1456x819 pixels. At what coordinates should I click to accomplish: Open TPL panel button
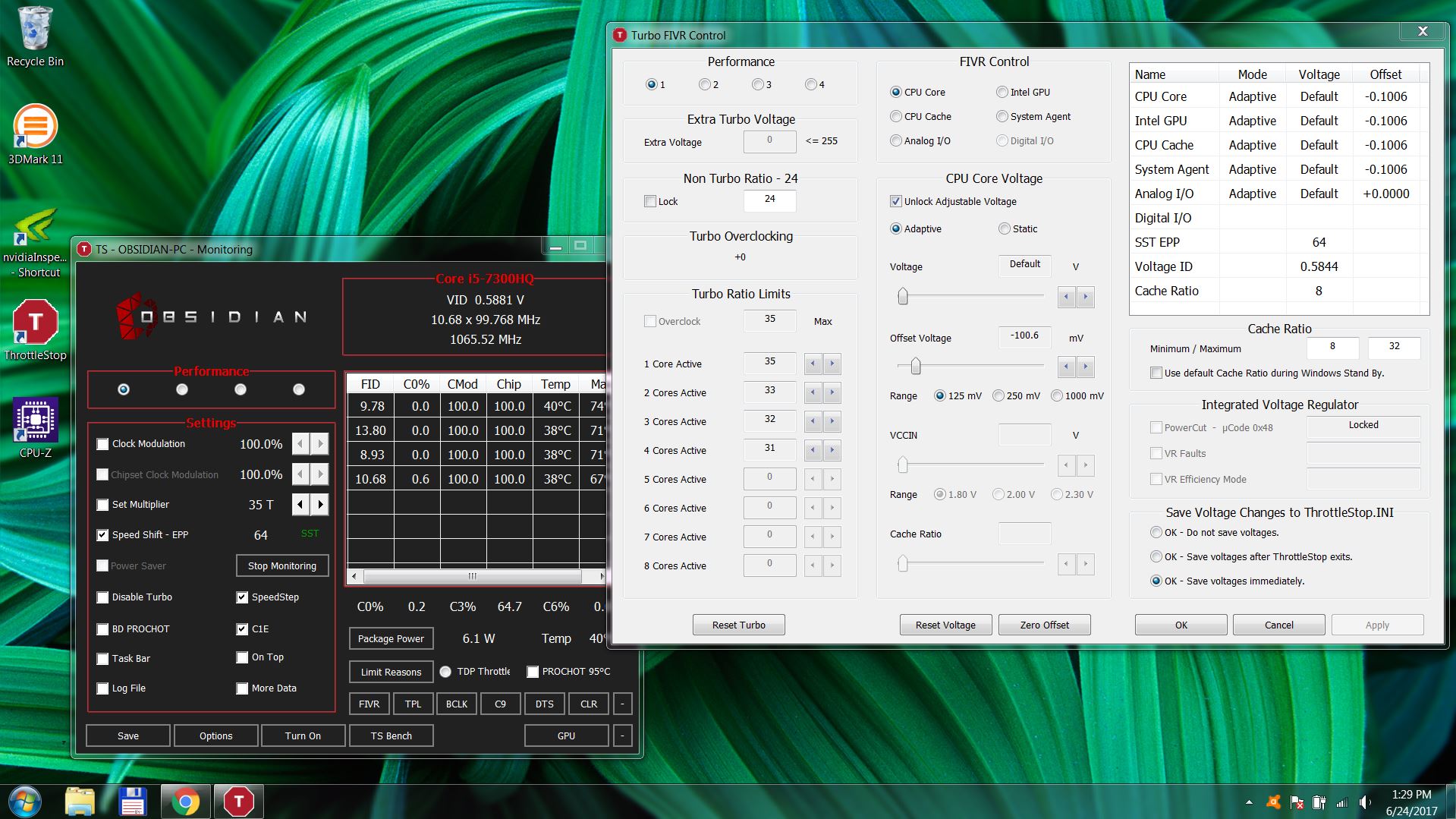pos(413,704)
